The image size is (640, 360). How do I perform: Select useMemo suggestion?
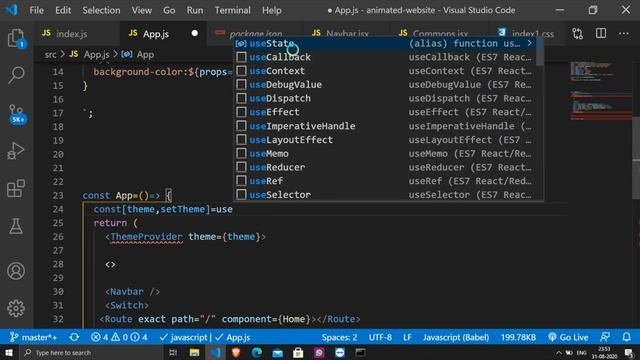click(385, 153)
